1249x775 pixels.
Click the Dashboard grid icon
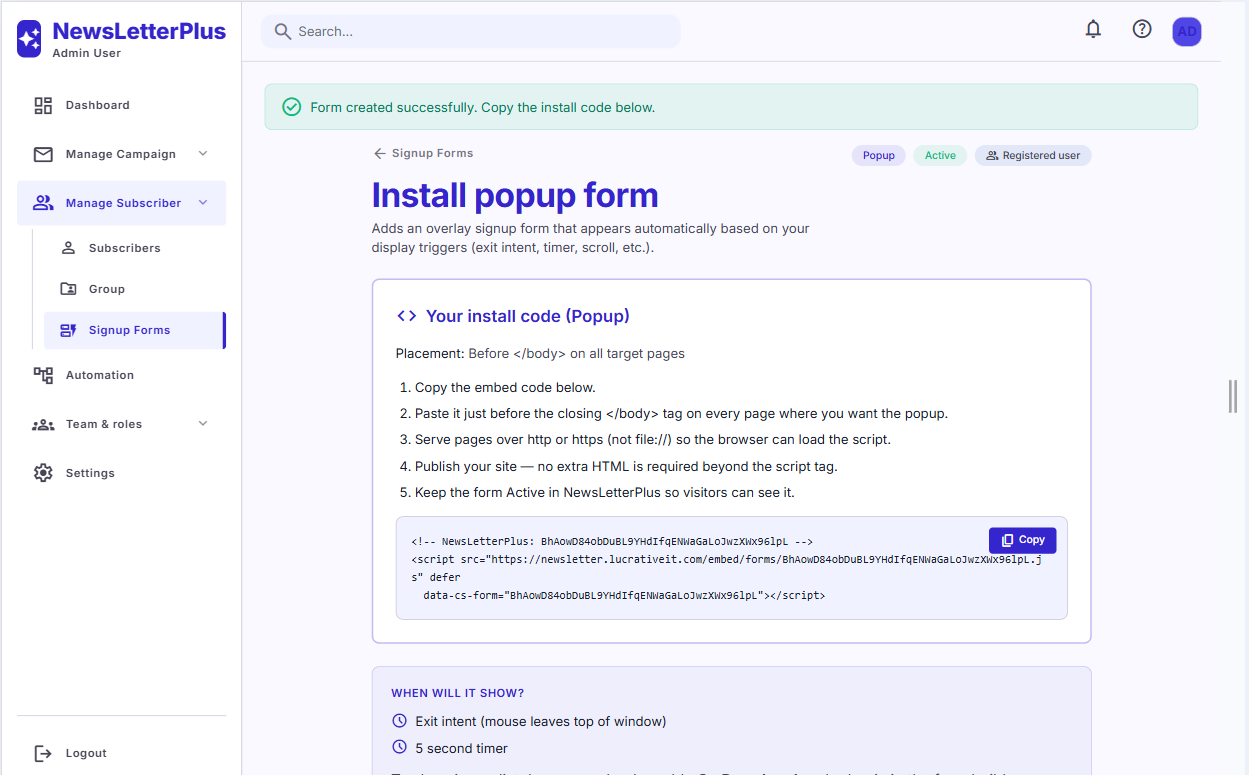click(x=43, y=105)
